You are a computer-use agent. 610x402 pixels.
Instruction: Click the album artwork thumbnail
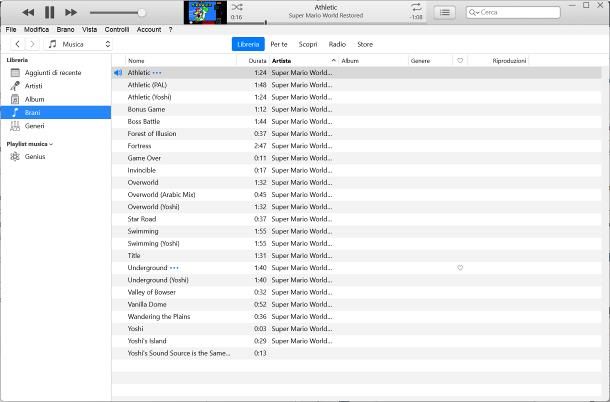click(205, 12)
